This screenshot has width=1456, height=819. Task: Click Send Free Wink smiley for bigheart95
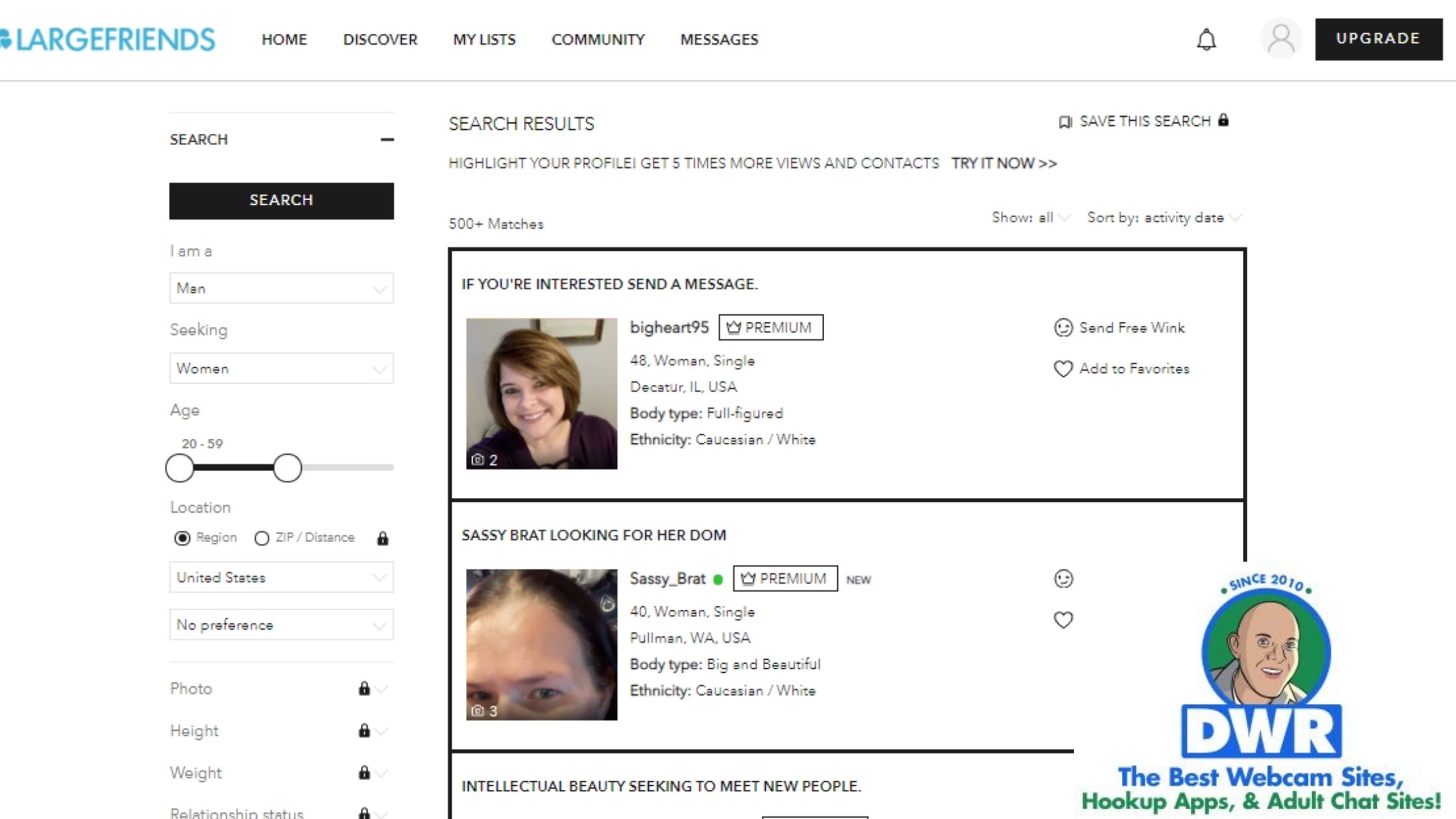click(1063, 328)
